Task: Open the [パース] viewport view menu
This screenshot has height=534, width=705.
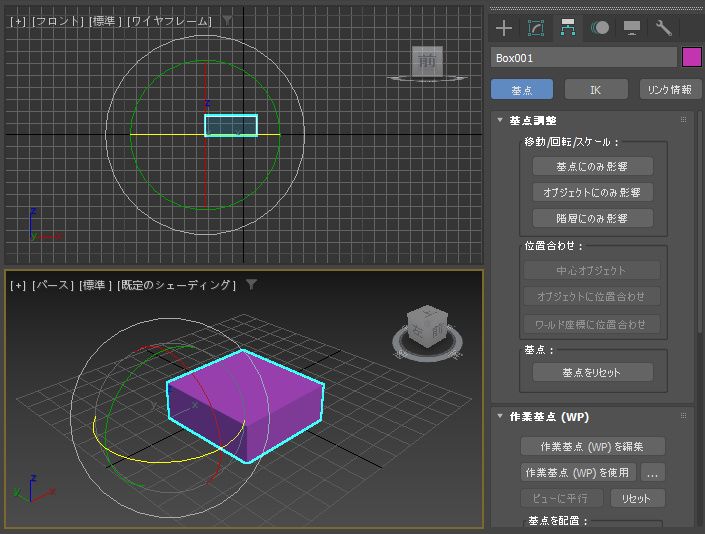Action: [53, 285]
